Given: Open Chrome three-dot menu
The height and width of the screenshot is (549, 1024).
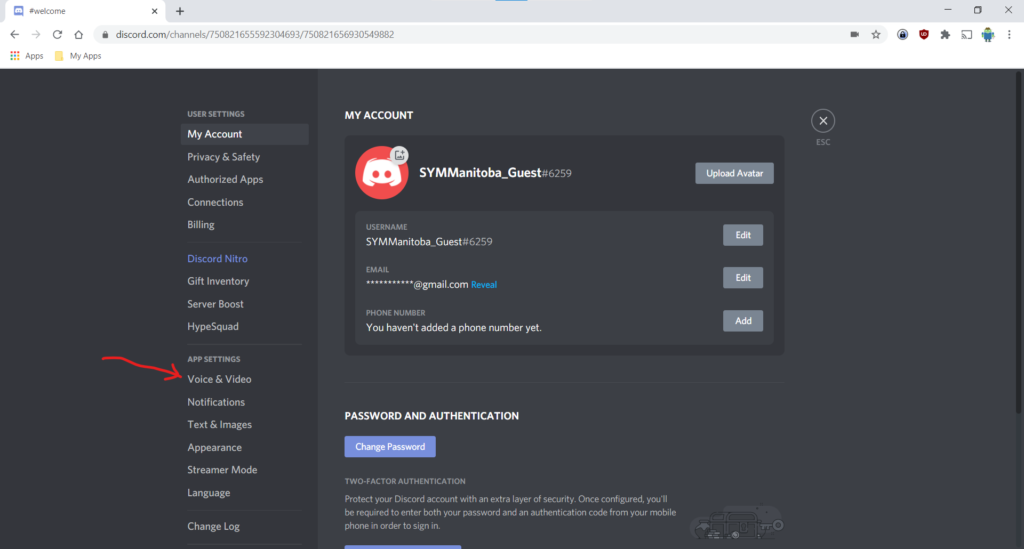Looking at the screenshot, I should pyautogui.click(x=1009, y=35).
